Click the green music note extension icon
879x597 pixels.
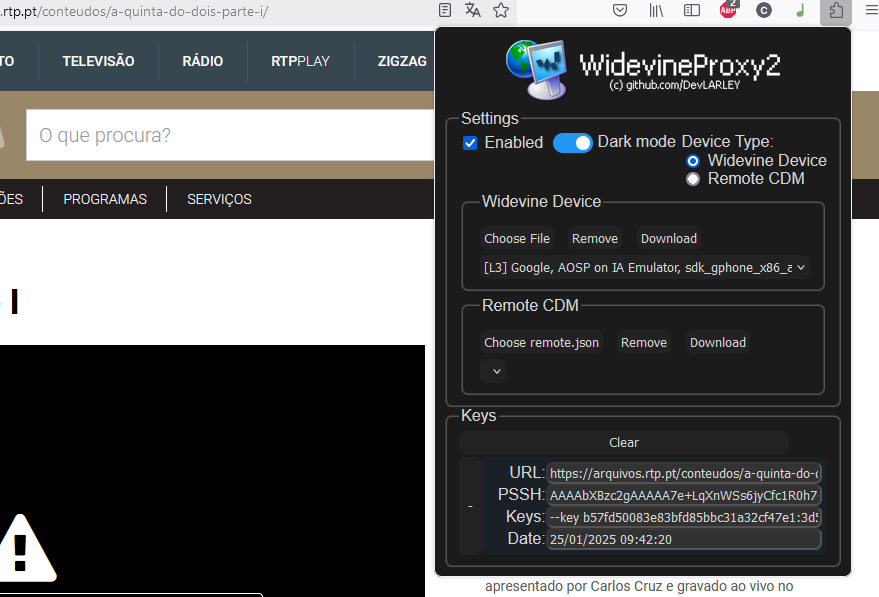[800, 10]
